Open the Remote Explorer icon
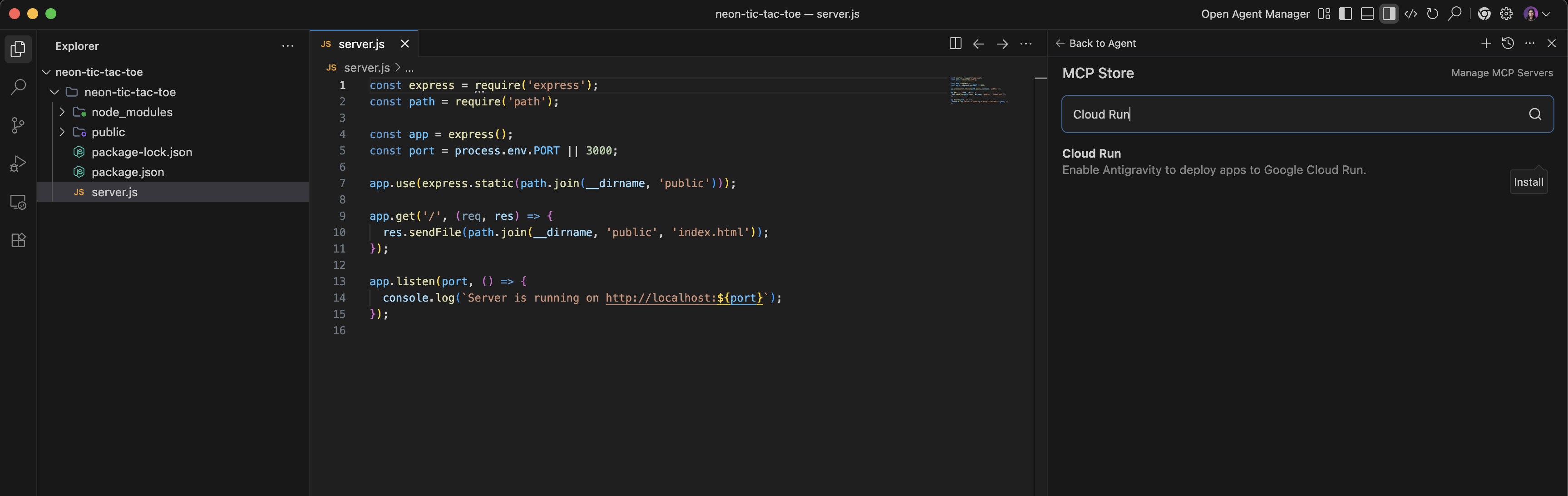1568x496 pixels. pyautogui.click(x=18, y=202)
